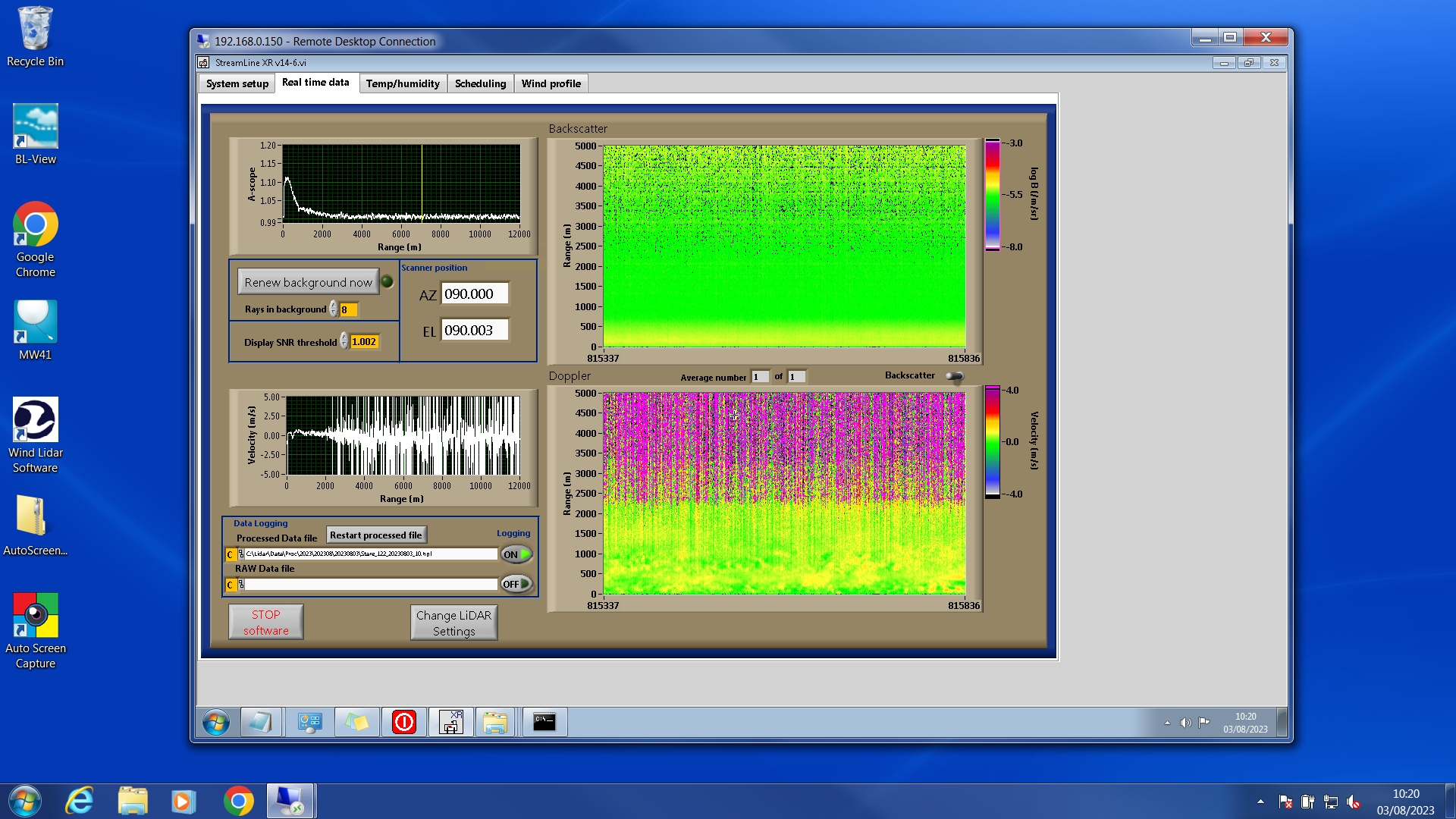Screen dimensions: 1456x819
Task: Click Display SNR threshold stepper arrows
Action: [x=344, y=342]
